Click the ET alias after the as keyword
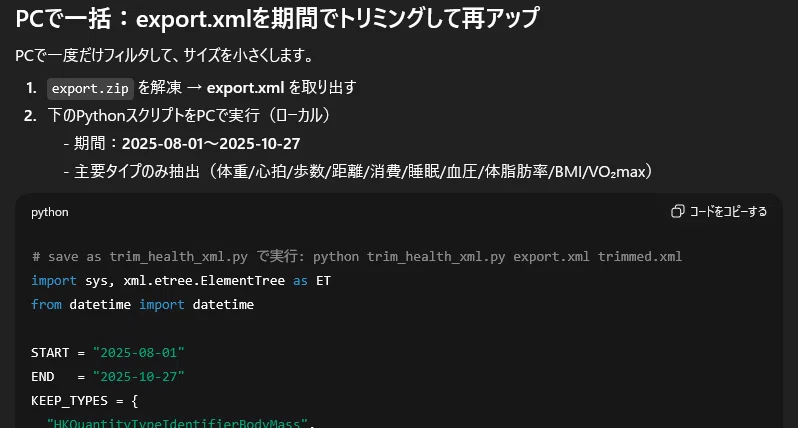The width and height of the screenshot is (798, 428). click(x=323, y=280)
